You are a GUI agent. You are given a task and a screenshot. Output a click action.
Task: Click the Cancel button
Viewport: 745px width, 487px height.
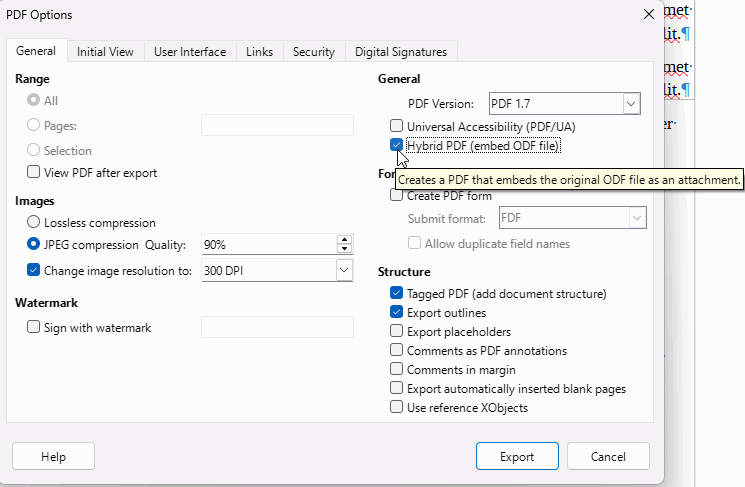tap(608, 456)
